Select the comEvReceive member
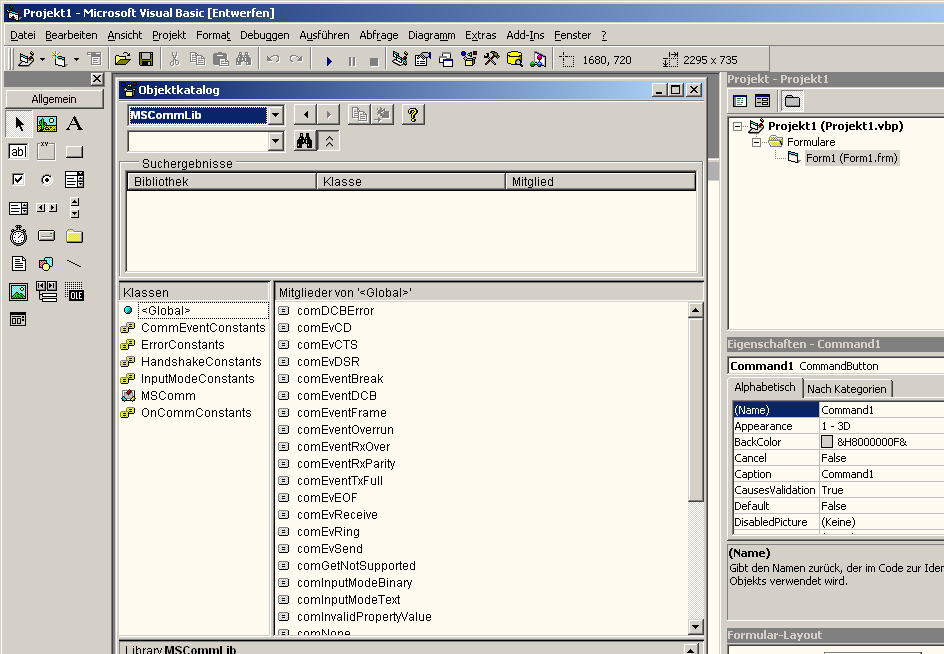The height and width of the screenshot is (654, 944). [337, 515]
